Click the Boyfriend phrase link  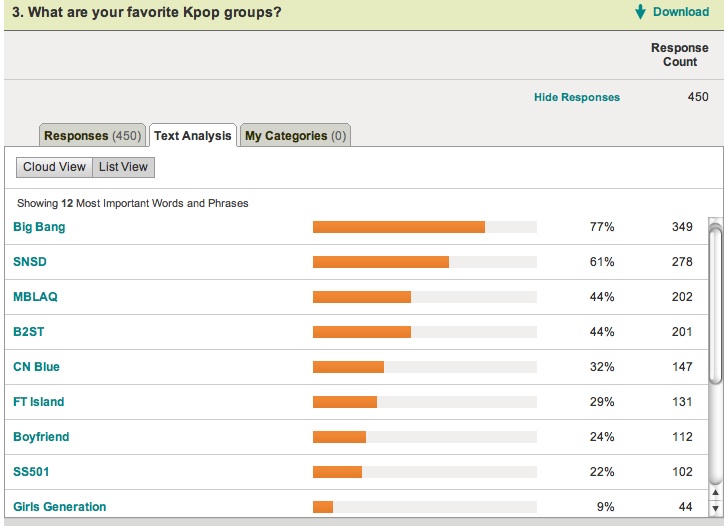41,437
